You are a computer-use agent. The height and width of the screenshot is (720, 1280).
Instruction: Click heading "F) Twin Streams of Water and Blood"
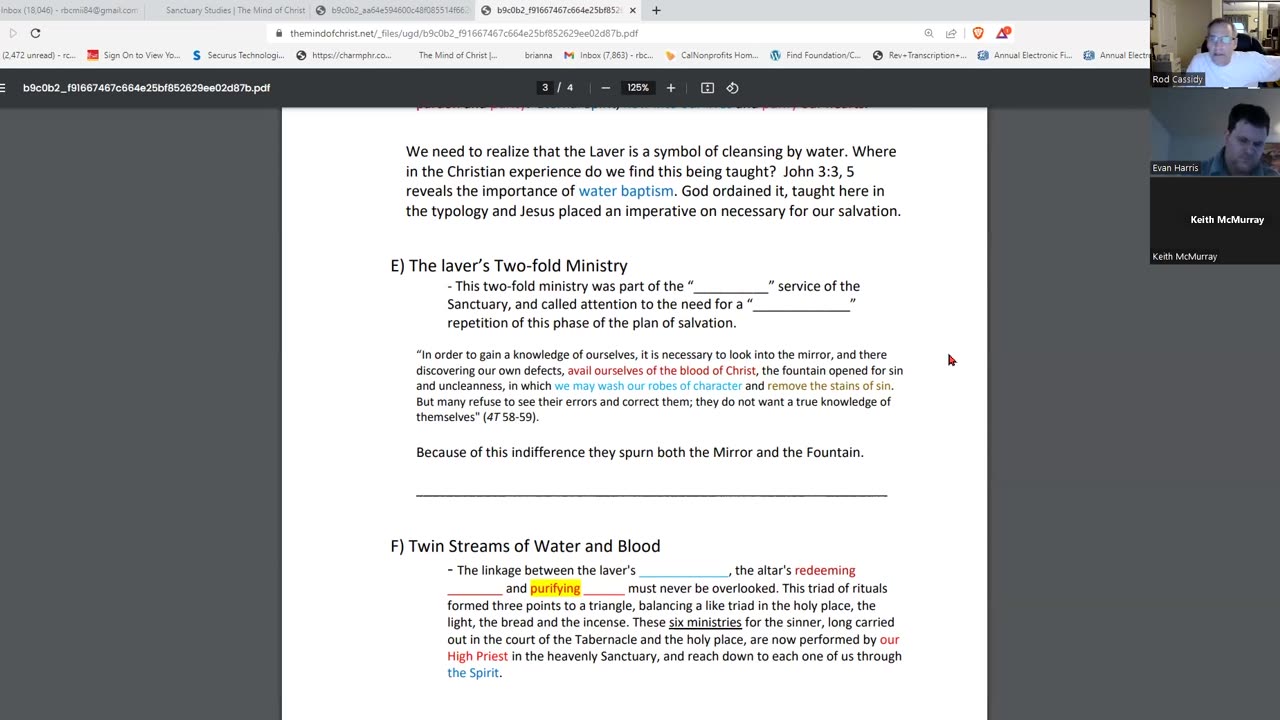(x=525, y=546)
